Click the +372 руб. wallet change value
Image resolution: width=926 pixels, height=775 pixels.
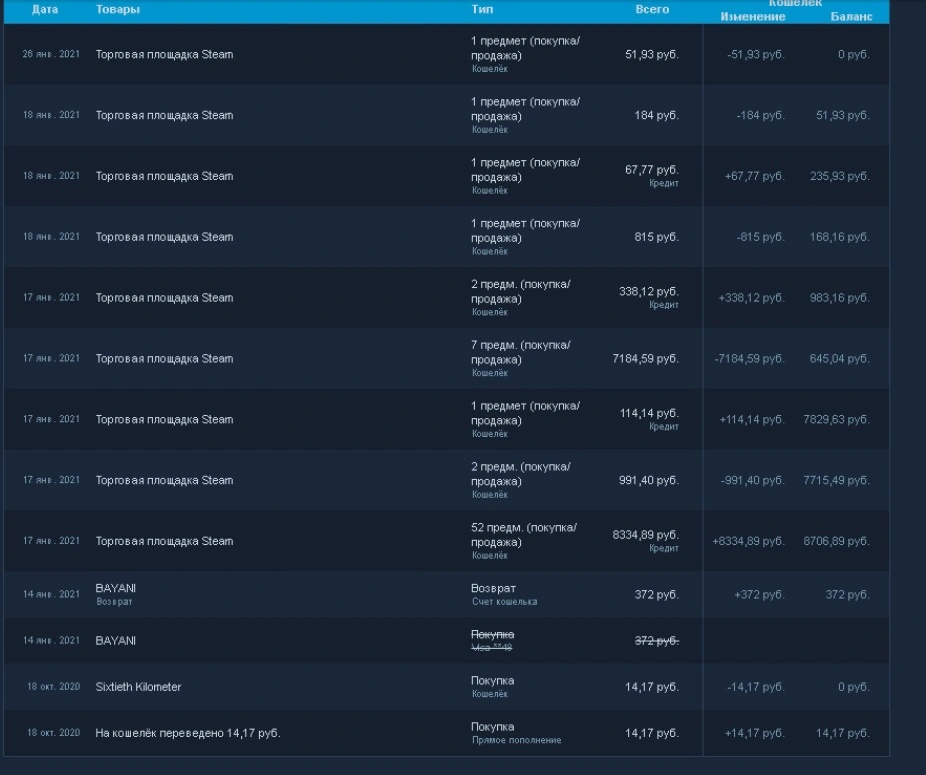pos(759,595)
